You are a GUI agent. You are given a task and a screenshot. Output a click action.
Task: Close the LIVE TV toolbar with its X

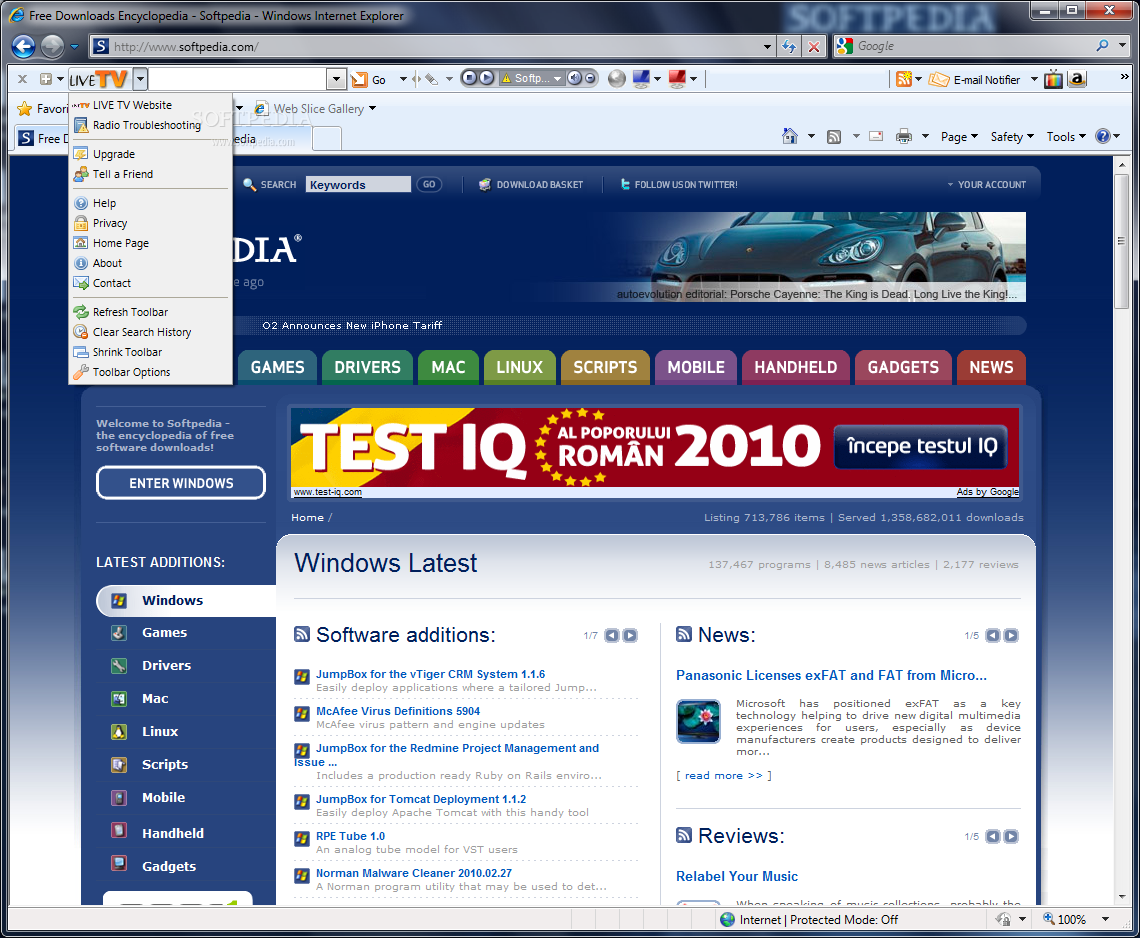click(x=23, y=79)
